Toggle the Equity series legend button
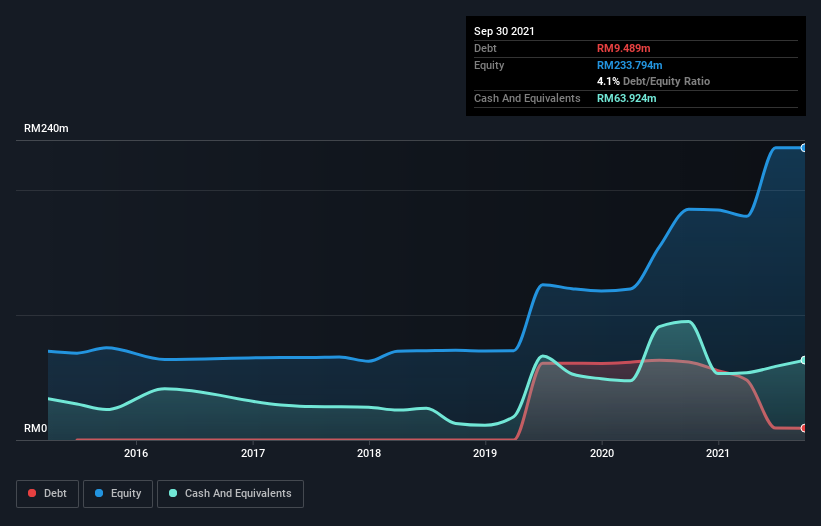The height and width of the screenshot is (526, 821). tap(118, 494)
